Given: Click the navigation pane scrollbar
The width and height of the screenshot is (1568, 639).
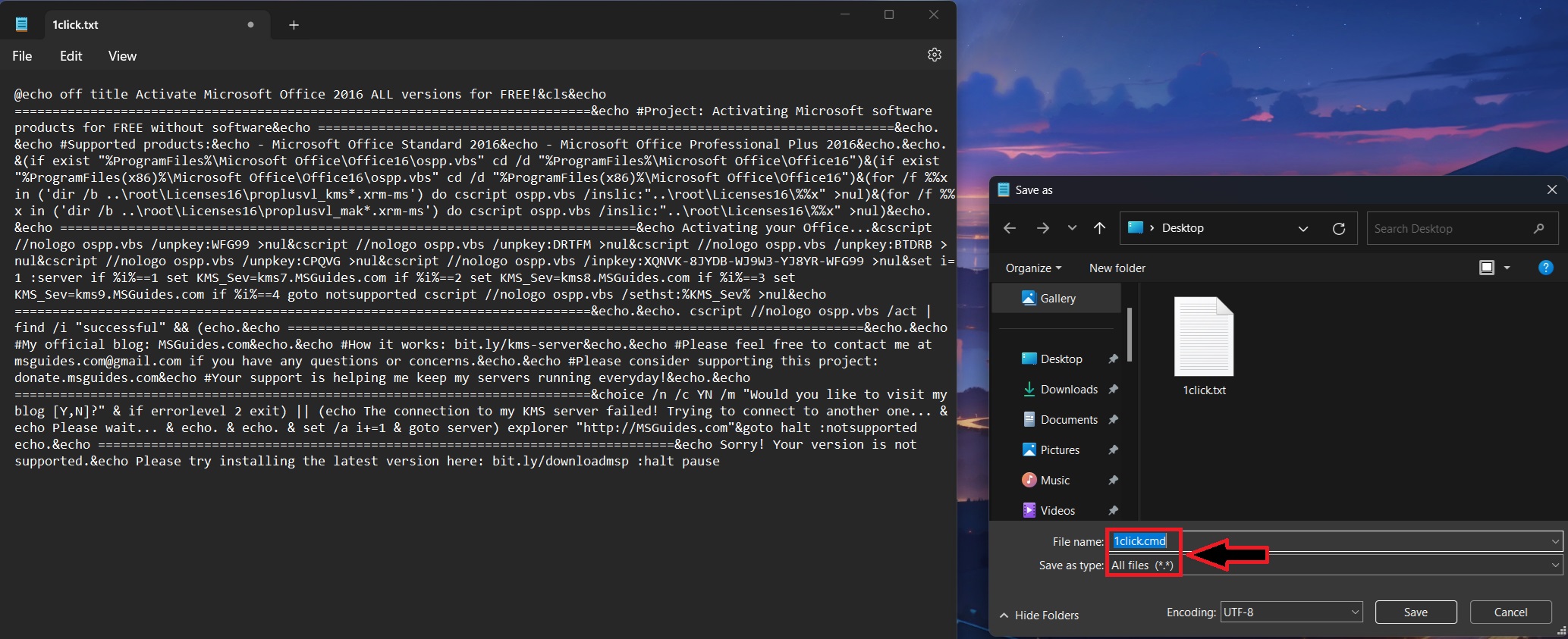Looking at the screenshot, I should click(x=1130, y=335).
